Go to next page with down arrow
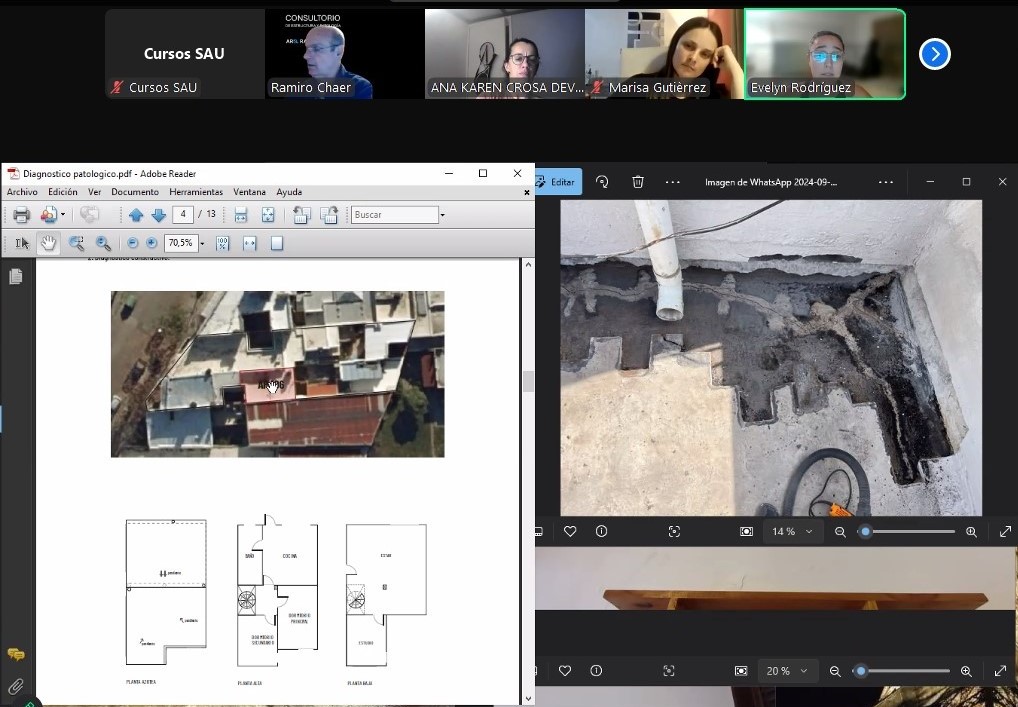Image resolution: width=1018 pixels, height=707 pixels. [x=158, y=215]
